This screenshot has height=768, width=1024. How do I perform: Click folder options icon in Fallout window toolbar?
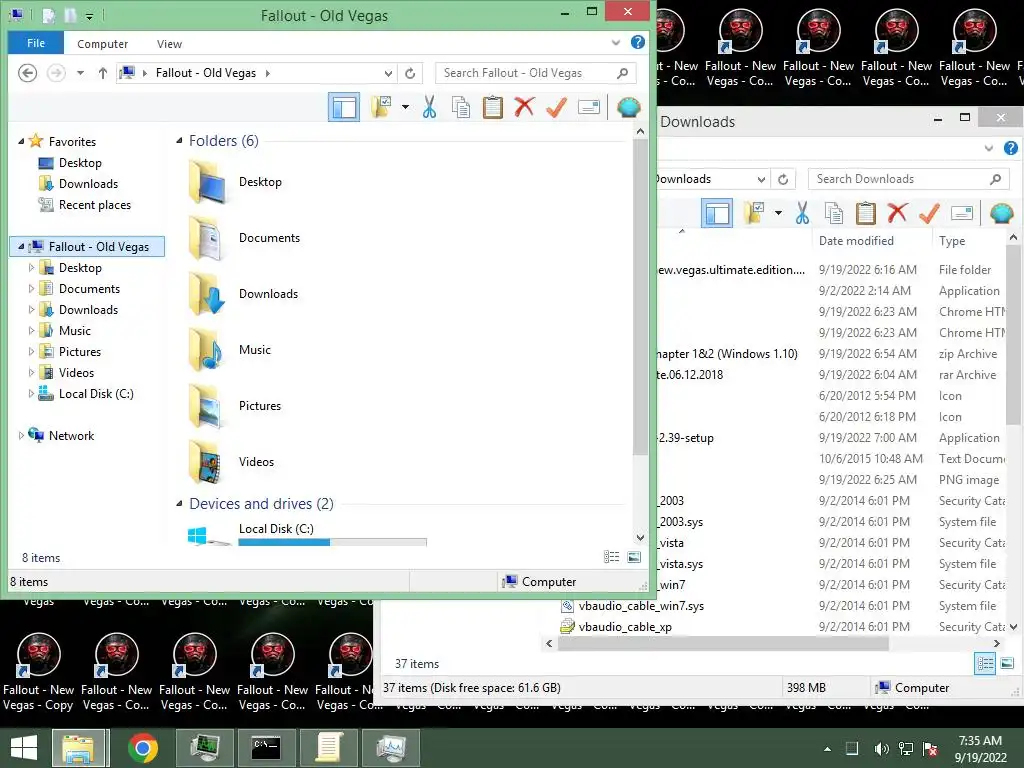[x=381, y=107]
